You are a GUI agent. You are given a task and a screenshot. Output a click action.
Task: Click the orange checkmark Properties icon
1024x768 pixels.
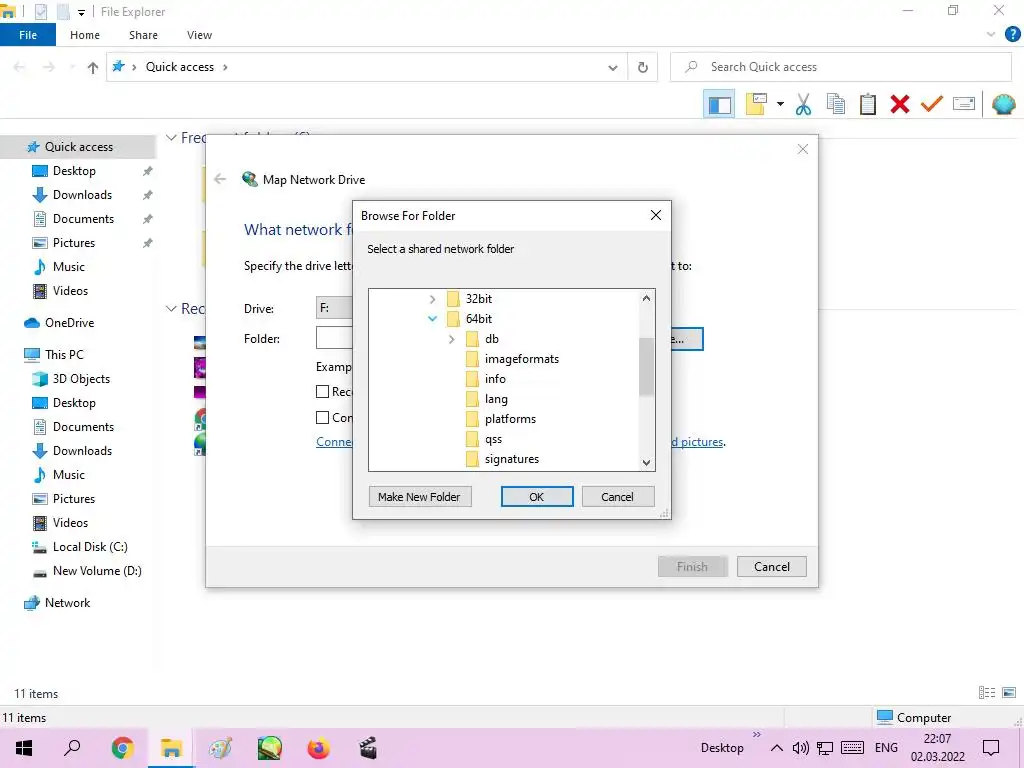932,104
